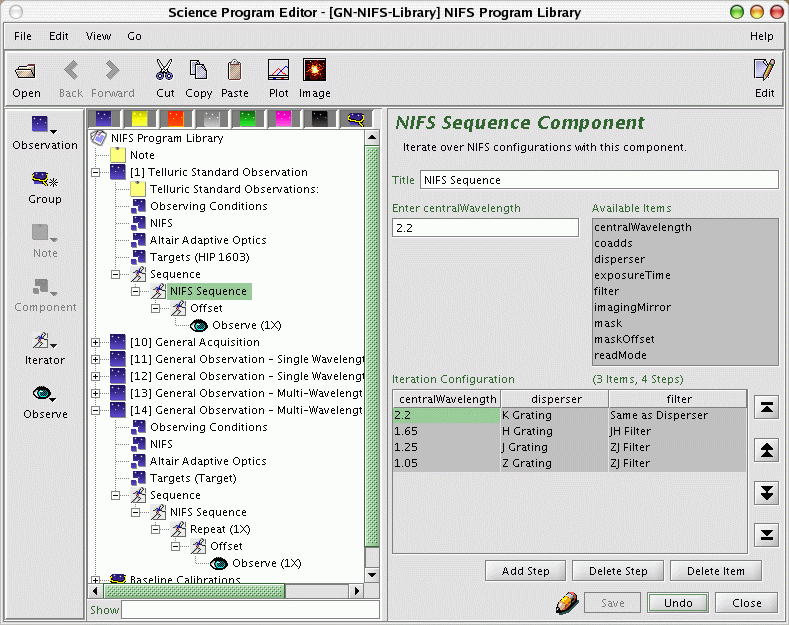The width and height of the screenshot is (789, 625).
Task: Toggle the magenta filter button
Action: [284, 119]
